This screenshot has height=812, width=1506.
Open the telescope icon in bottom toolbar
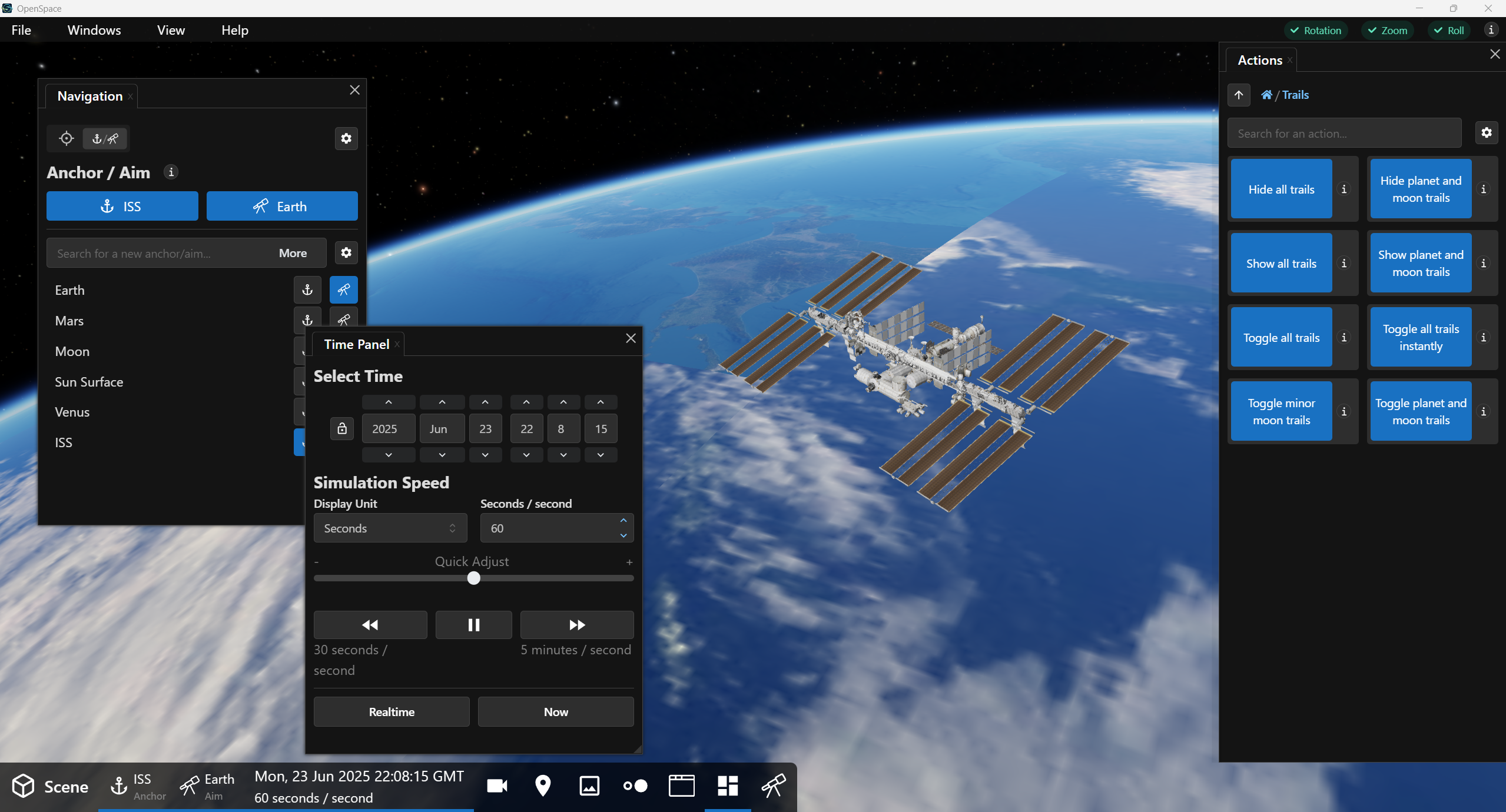point(774,786)
